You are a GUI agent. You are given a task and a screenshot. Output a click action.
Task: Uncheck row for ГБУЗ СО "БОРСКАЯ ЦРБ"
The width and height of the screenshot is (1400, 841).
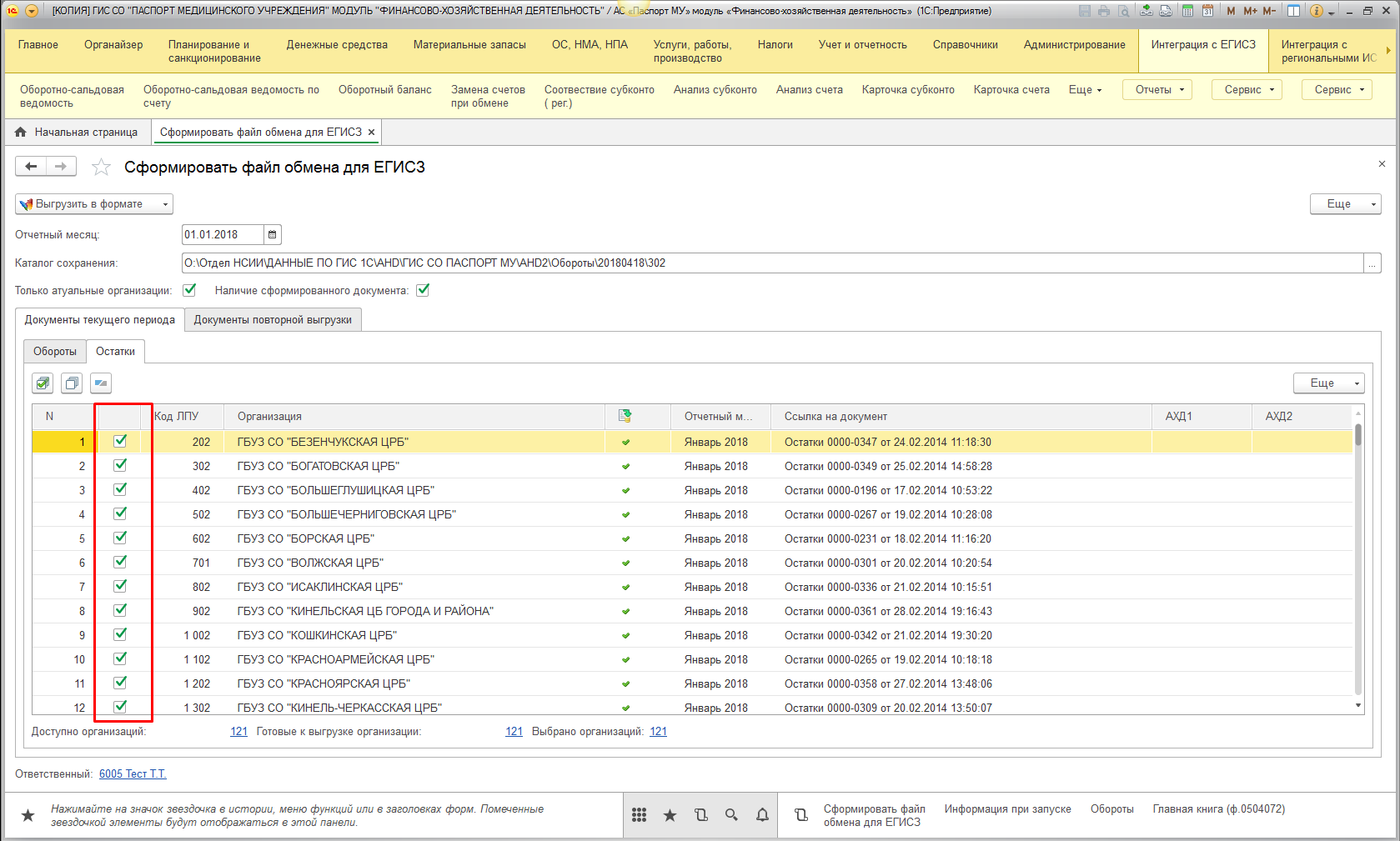120,538
